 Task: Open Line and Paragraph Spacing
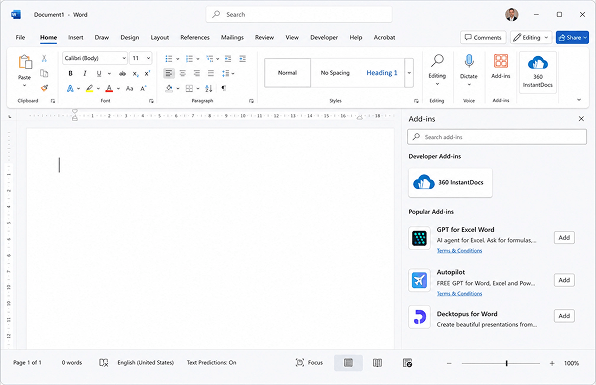226,73
